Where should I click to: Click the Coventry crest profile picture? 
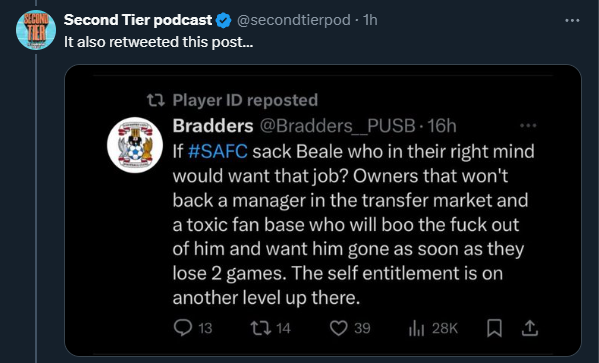135,145
